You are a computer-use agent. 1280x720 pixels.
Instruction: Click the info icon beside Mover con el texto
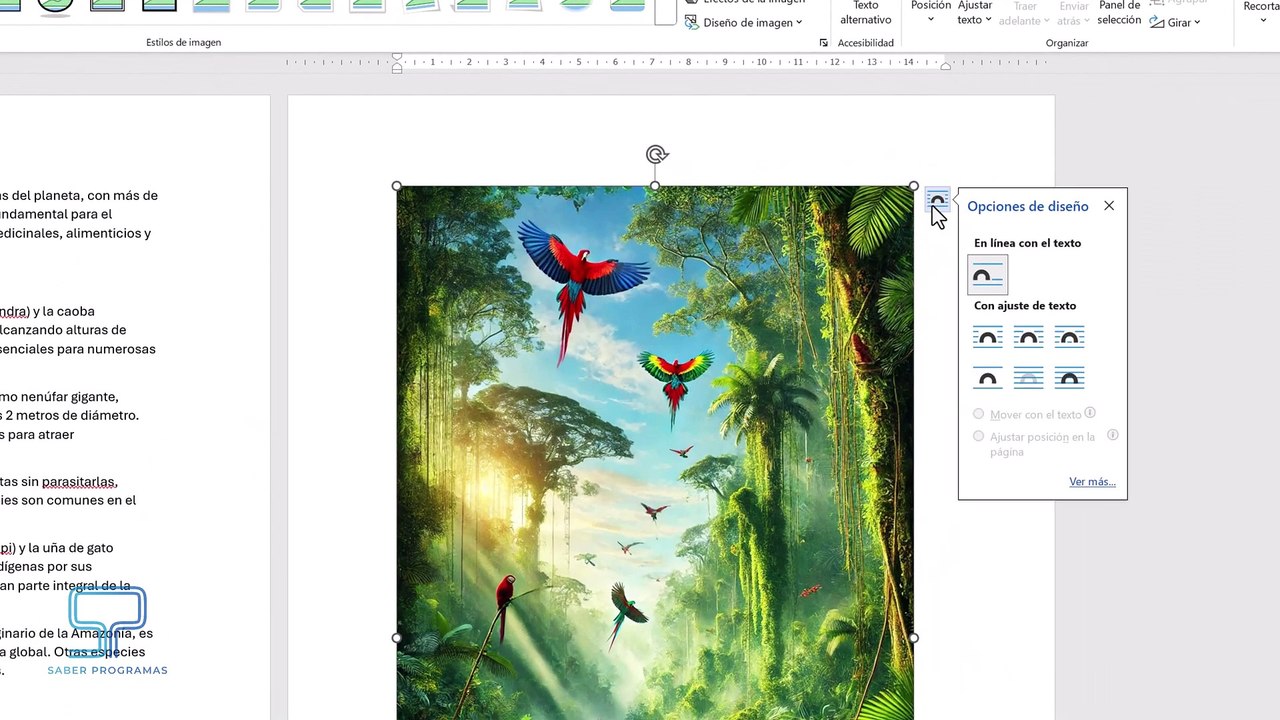point(1090,413)
